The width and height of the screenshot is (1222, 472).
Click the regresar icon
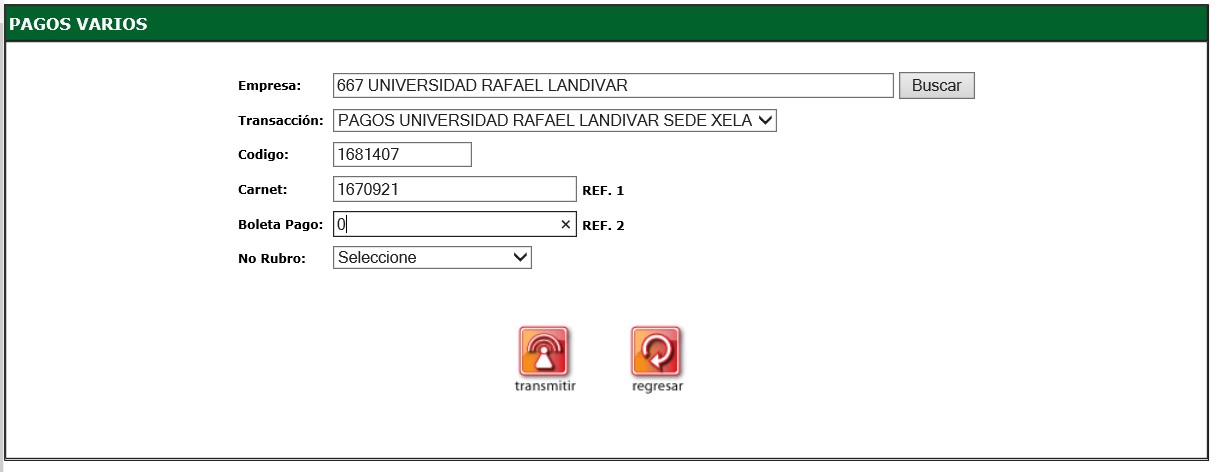tap(656, 351)
